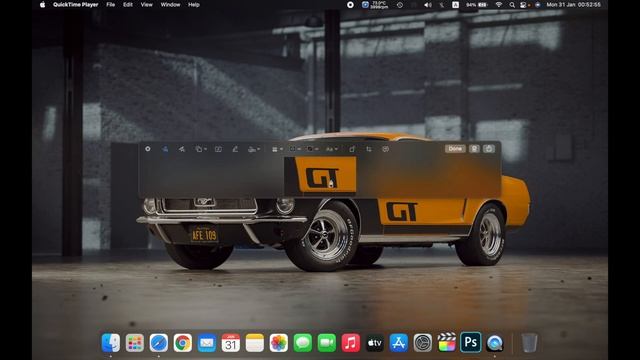640x360 pixels.
Task: Open Mail from the Dock
Action: pos(207,342)
